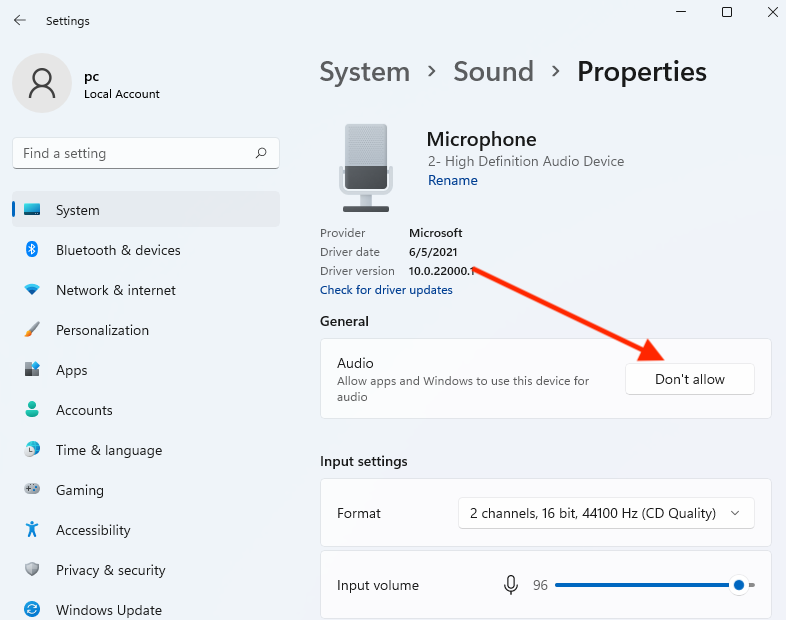Image resolution: width=786 pixels, height=620 pixels.
Task: Click Check for driver updates link
Action: (x=386, y=290)
